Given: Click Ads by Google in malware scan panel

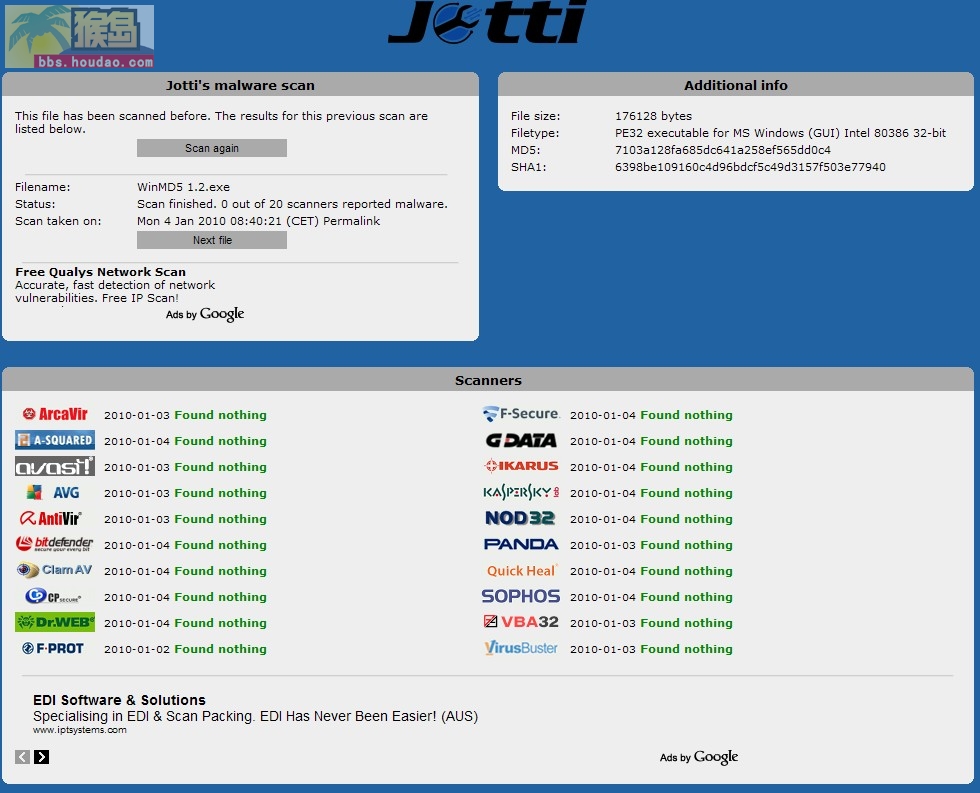Looking at the screenshot, I should [x=205, y=314].
